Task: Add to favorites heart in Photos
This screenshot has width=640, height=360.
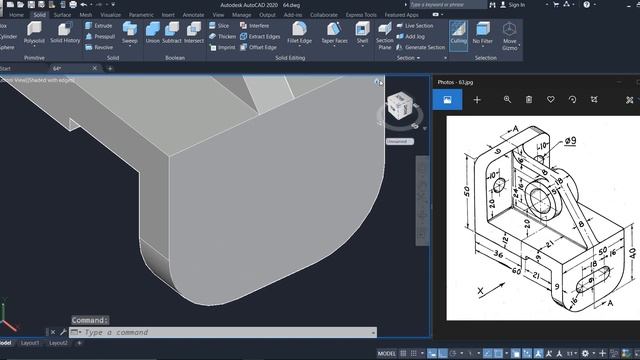Action: [551, 100]
